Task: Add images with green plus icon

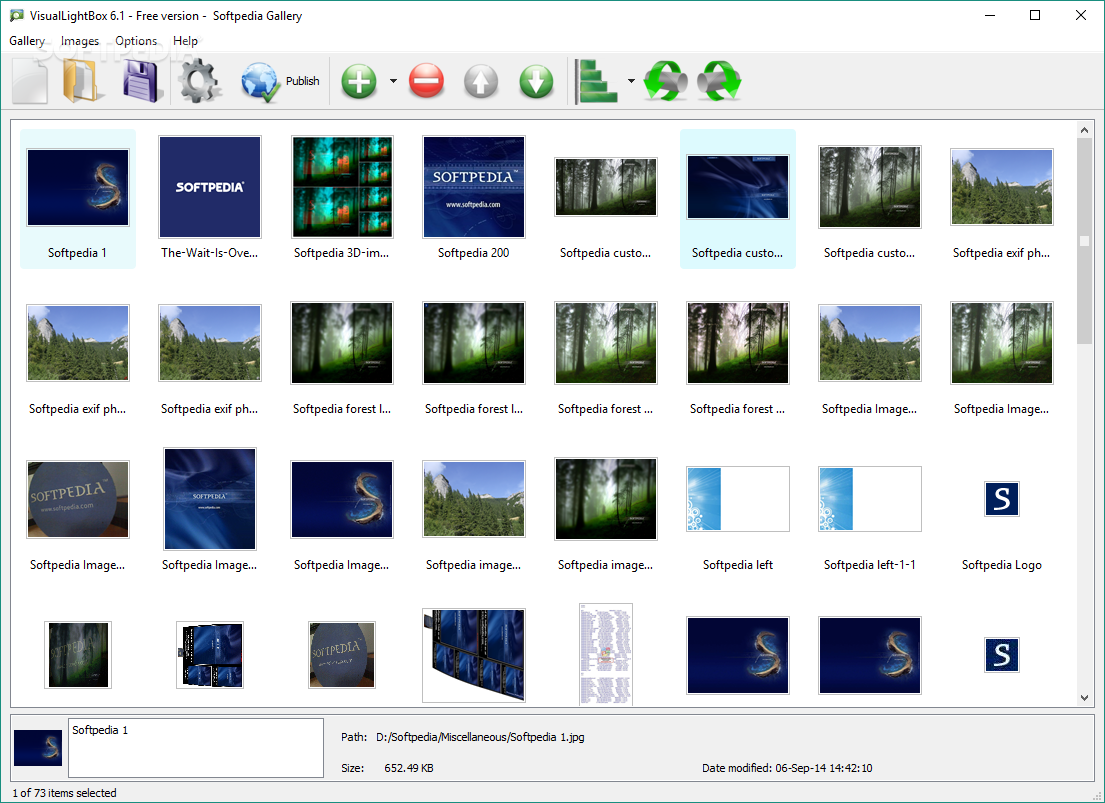Action: tap(359, 81)
